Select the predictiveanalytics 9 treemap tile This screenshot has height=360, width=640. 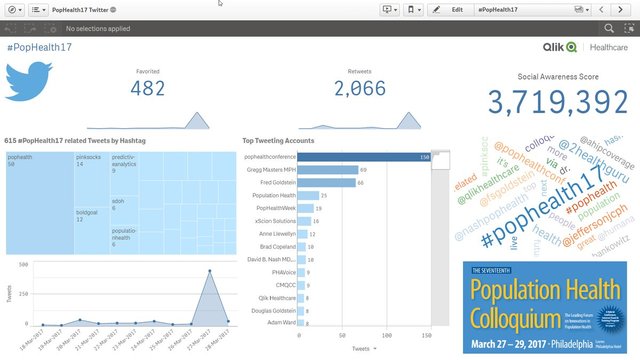(124, 175)
